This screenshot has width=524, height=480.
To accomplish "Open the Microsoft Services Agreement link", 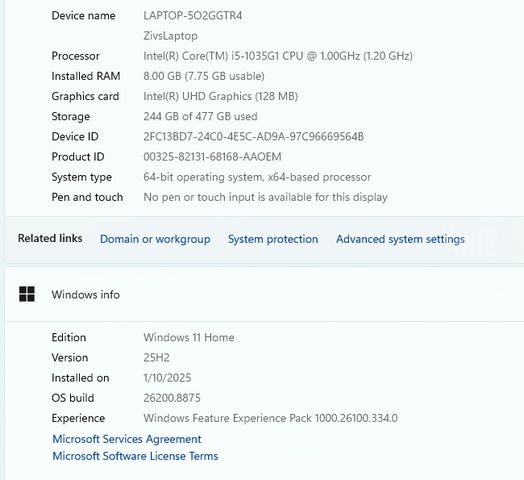I will coord(127,439).
